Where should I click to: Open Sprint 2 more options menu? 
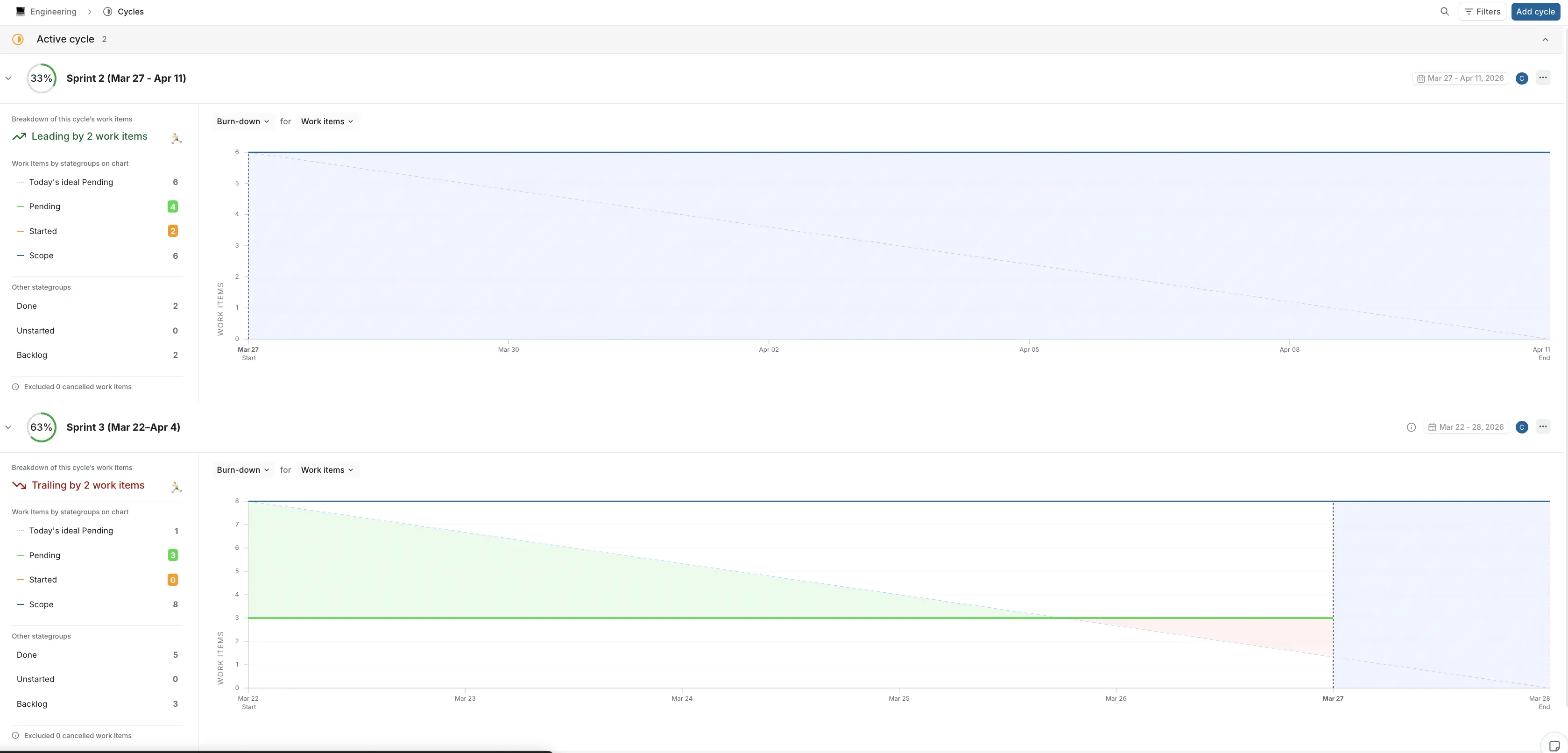1542,78
